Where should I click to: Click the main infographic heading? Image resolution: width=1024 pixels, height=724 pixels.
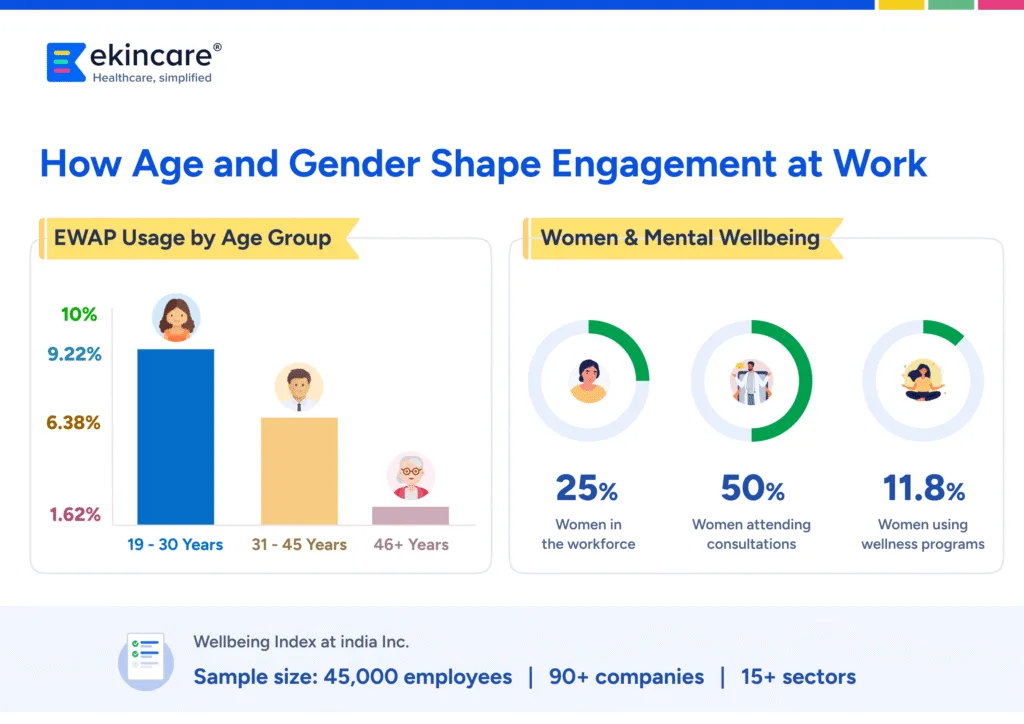(x=483, y=164)
